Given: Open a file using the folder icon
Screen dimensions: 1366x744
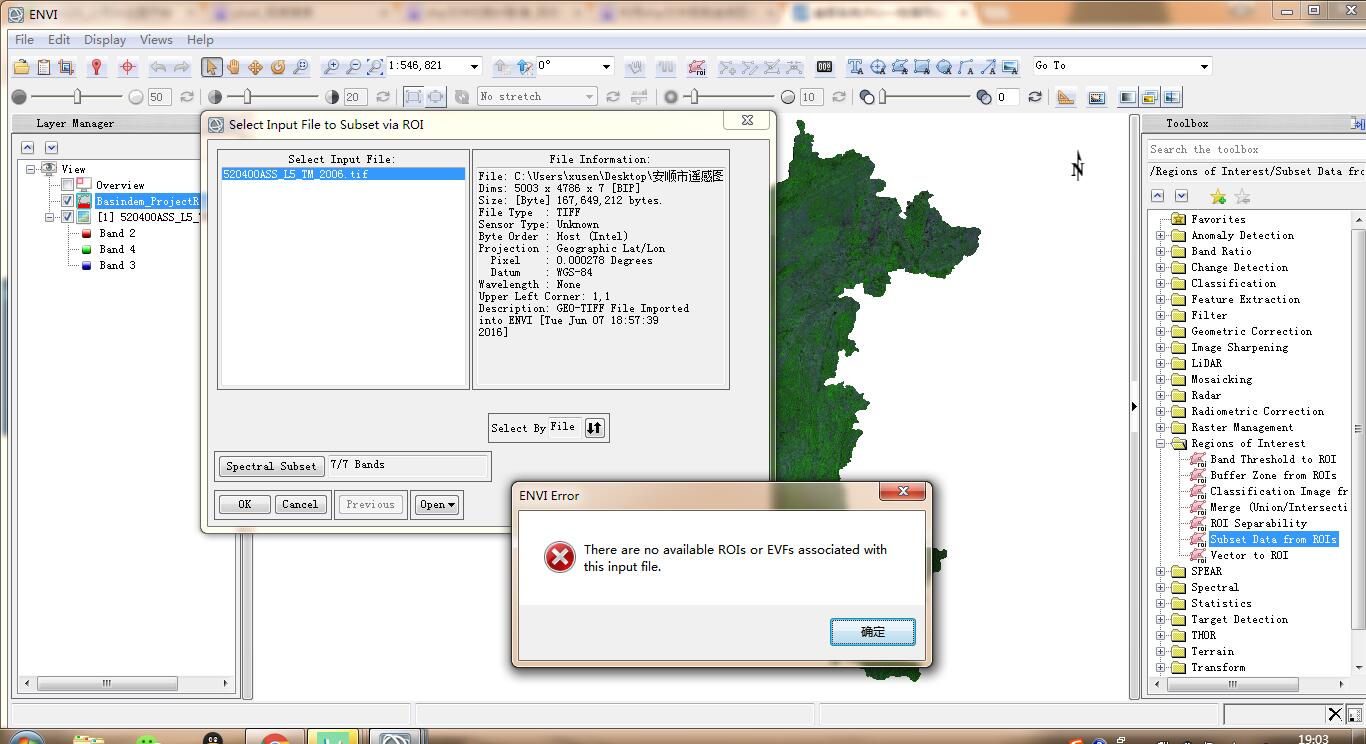Looking at the screenshot, I should [22, 67].
